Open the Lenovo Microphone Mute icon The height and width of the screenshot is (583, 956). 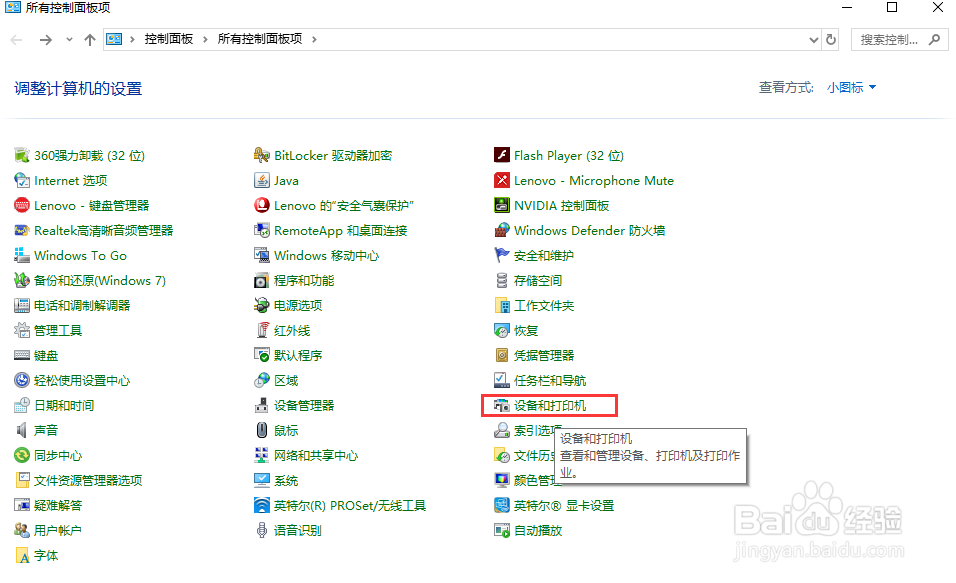tap(502, 181)
